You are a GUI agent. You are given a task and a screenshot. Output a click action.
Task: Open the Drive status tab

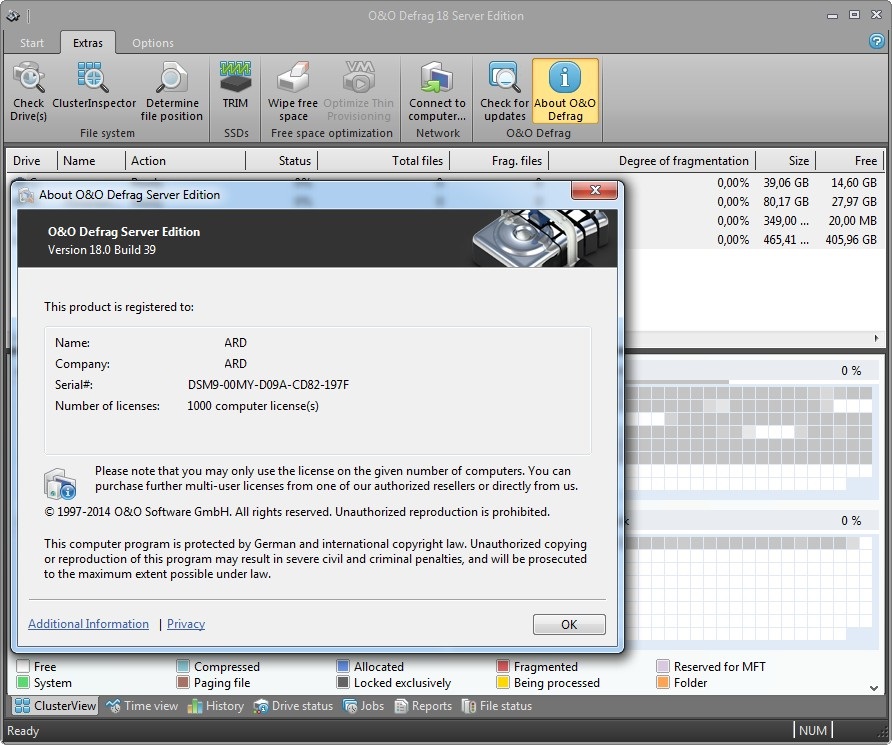(x=293, y=706)
